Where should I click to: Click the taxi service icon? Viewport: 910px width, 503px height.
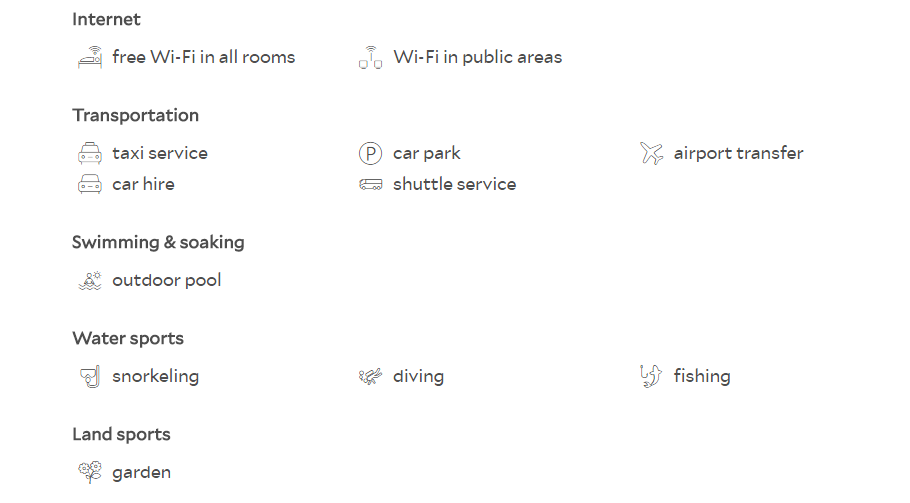pos(90,153)
